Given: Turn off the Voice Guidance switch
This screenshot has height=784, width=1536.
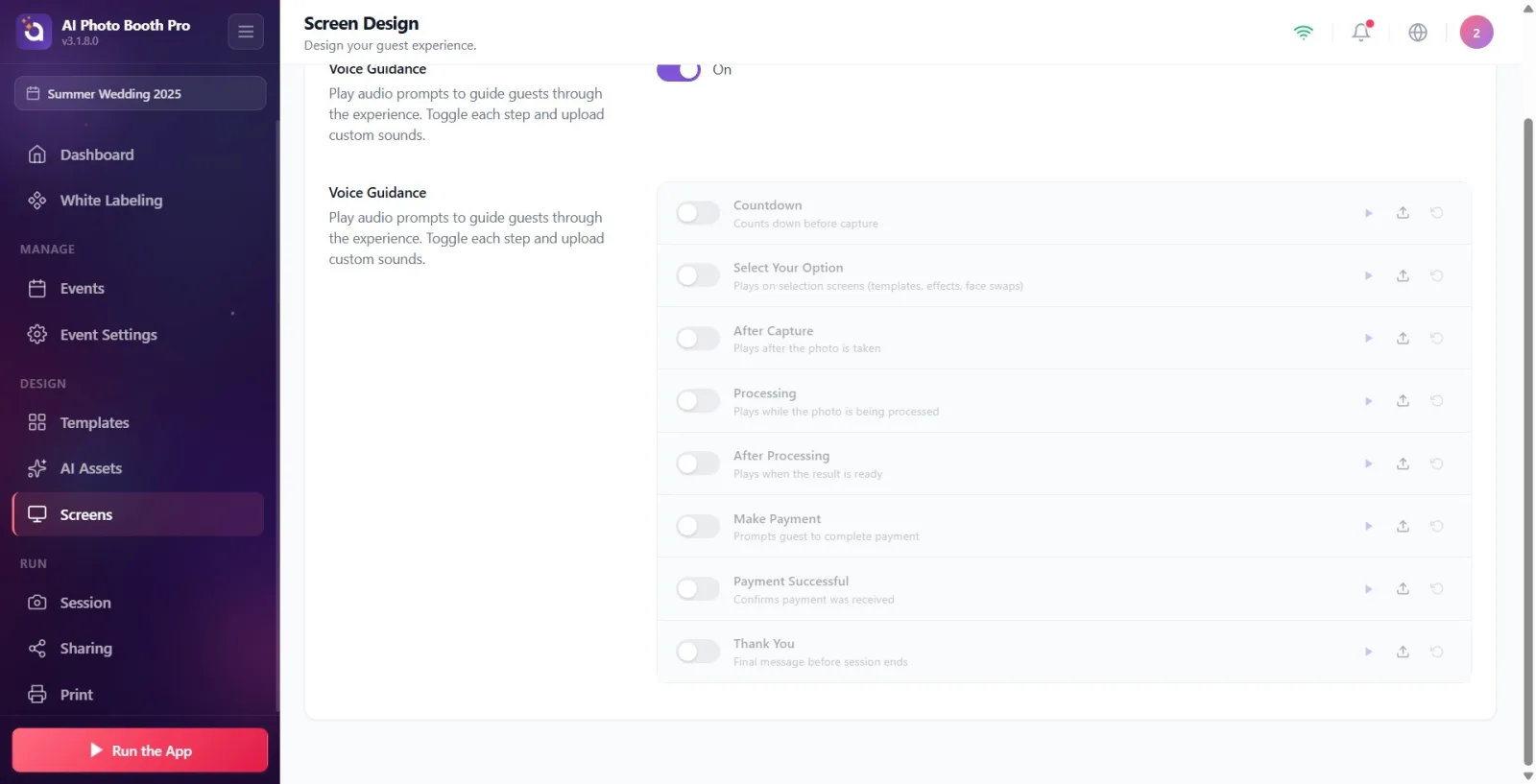Looking at the screenshot, I should pos(679,70).
